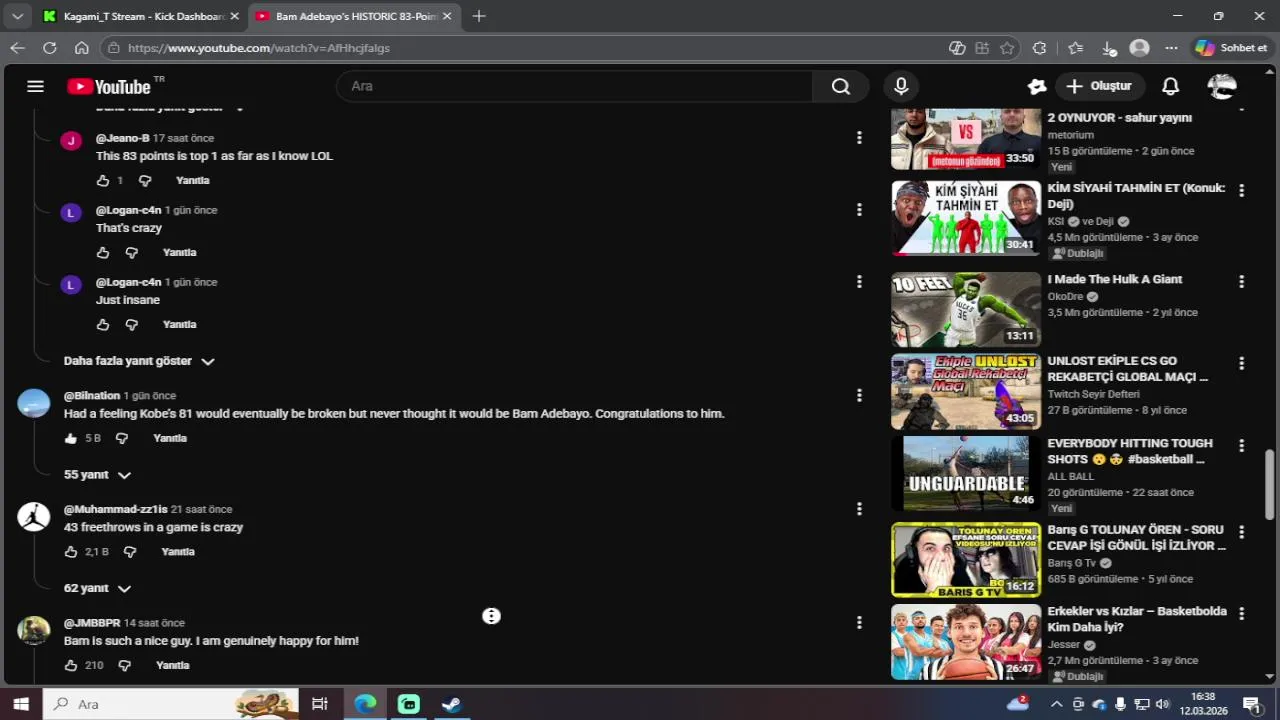The image size is (1280, 720).
Task: Start voice search with microphone icon
Action: [901, 86]
